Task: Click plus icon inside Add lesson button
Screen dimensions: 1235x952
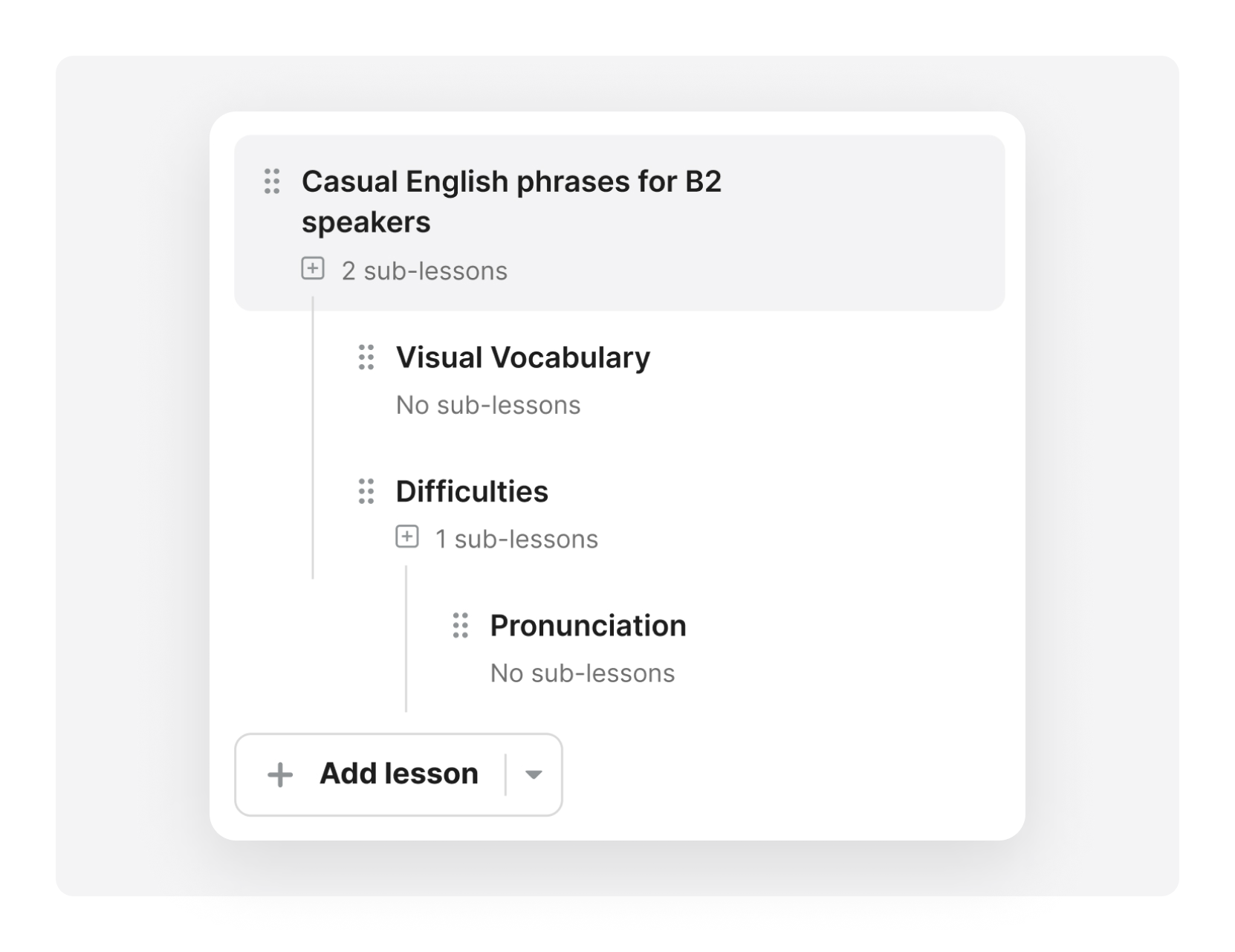Action: 280,775
